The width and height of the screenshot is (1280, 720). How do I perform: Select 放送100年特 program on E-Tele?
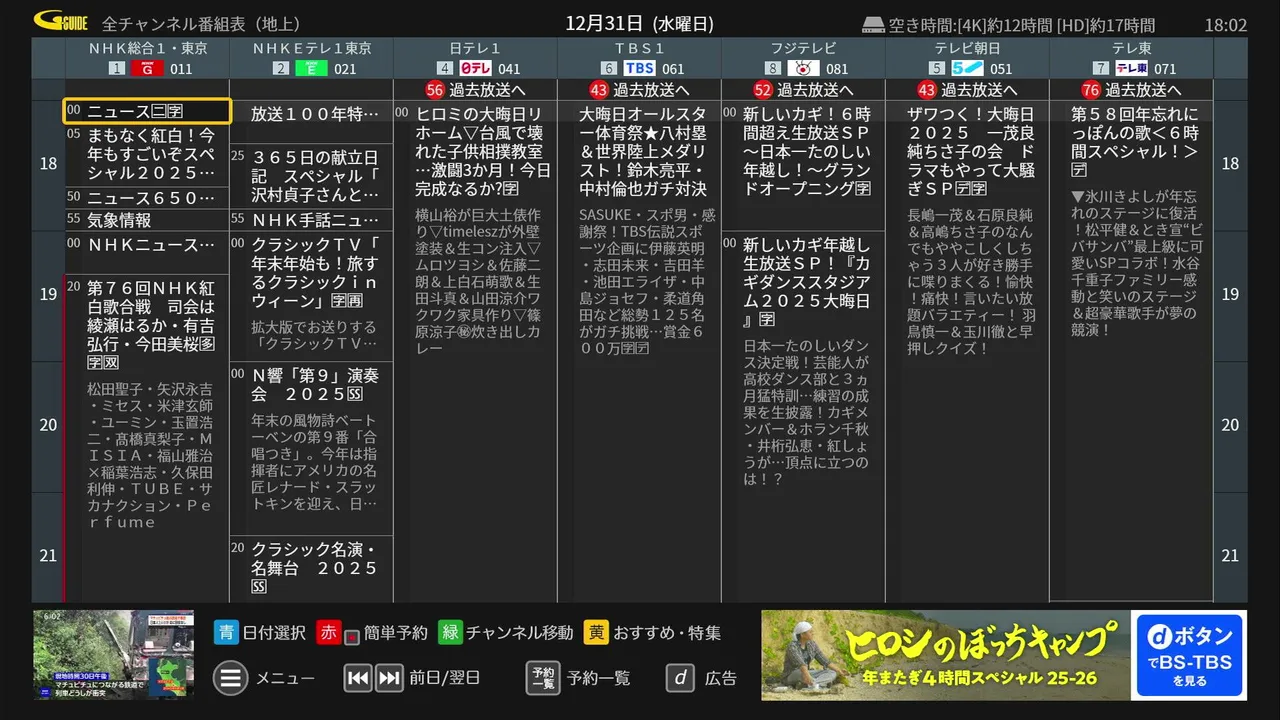coord(312,122)
